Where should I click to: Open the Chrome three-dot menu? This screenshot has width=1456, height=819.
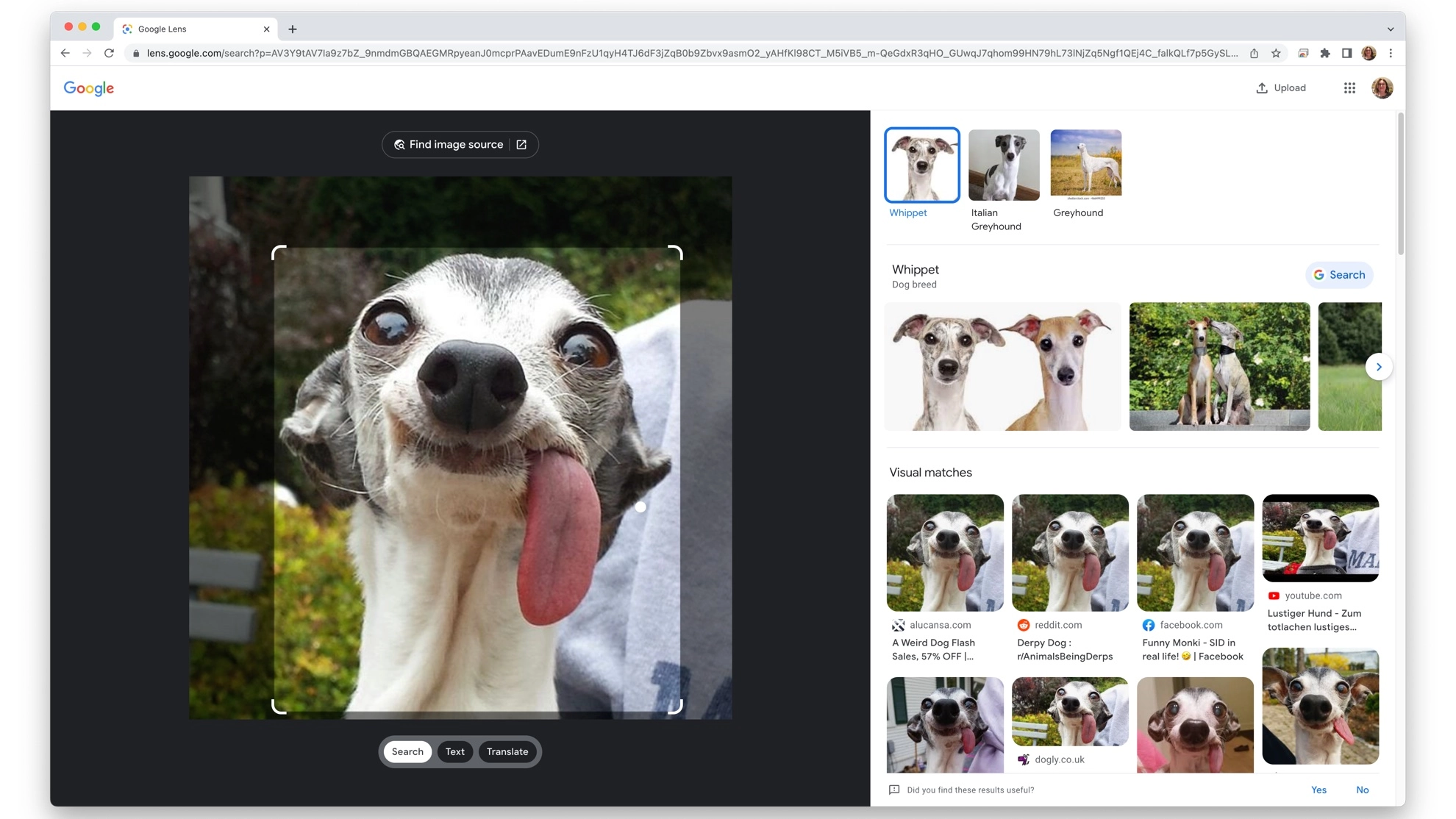click(1391, 53)
